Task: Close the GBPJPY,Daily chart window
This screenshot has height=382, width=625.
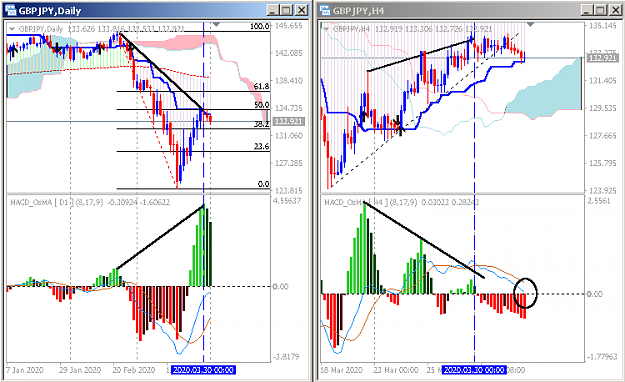Action: [301, 10]
